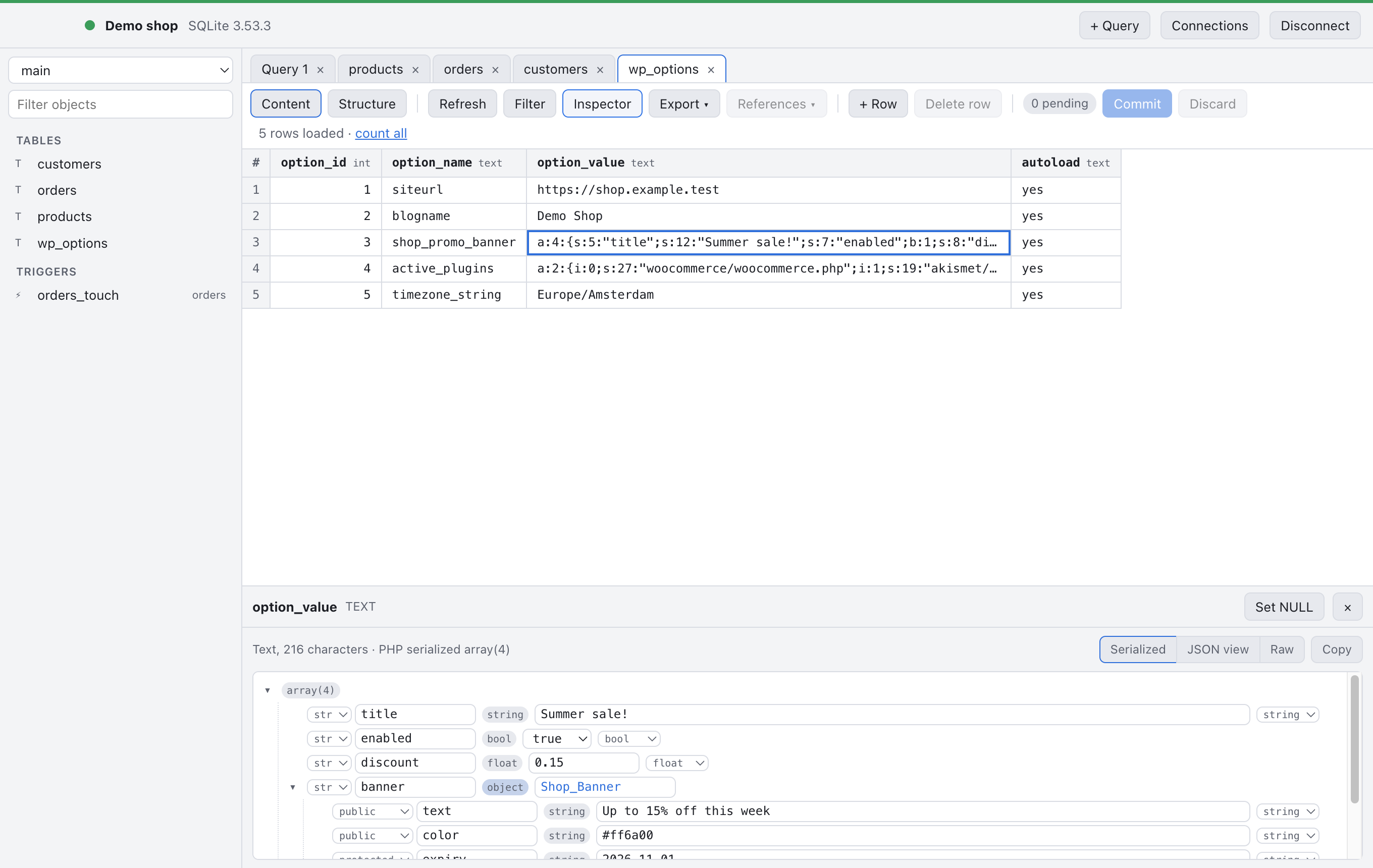Disconnect from the Demo shop database

point(1315,26)
